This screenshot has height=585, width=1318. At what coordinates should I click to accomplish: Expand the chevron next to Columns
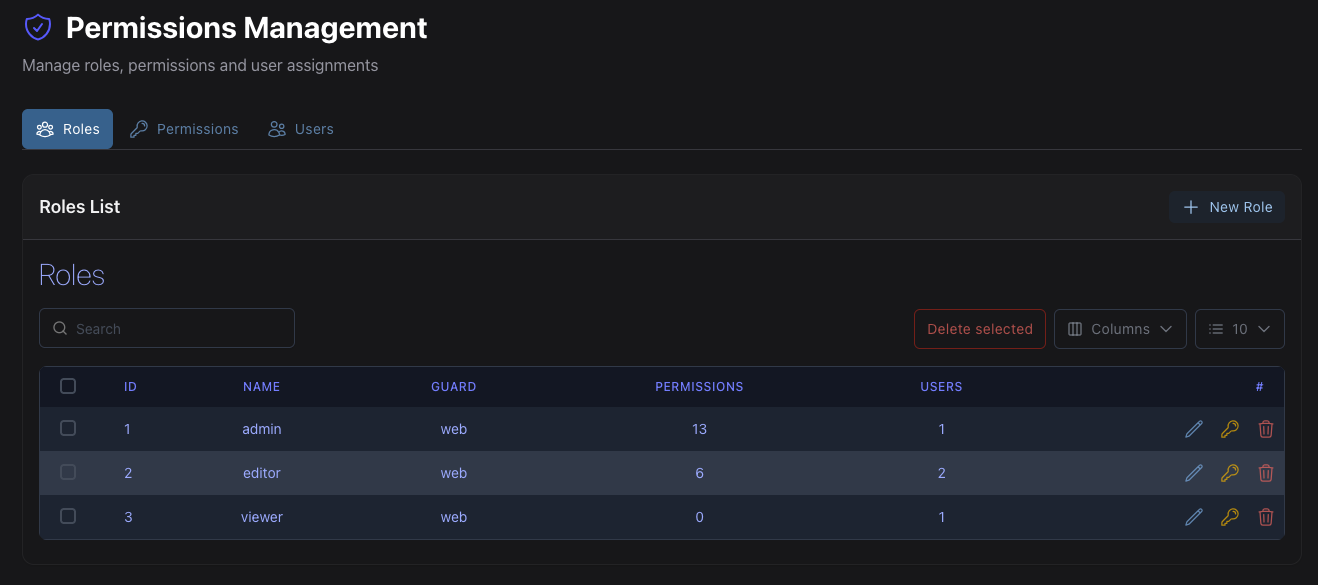coord(1166,328)
